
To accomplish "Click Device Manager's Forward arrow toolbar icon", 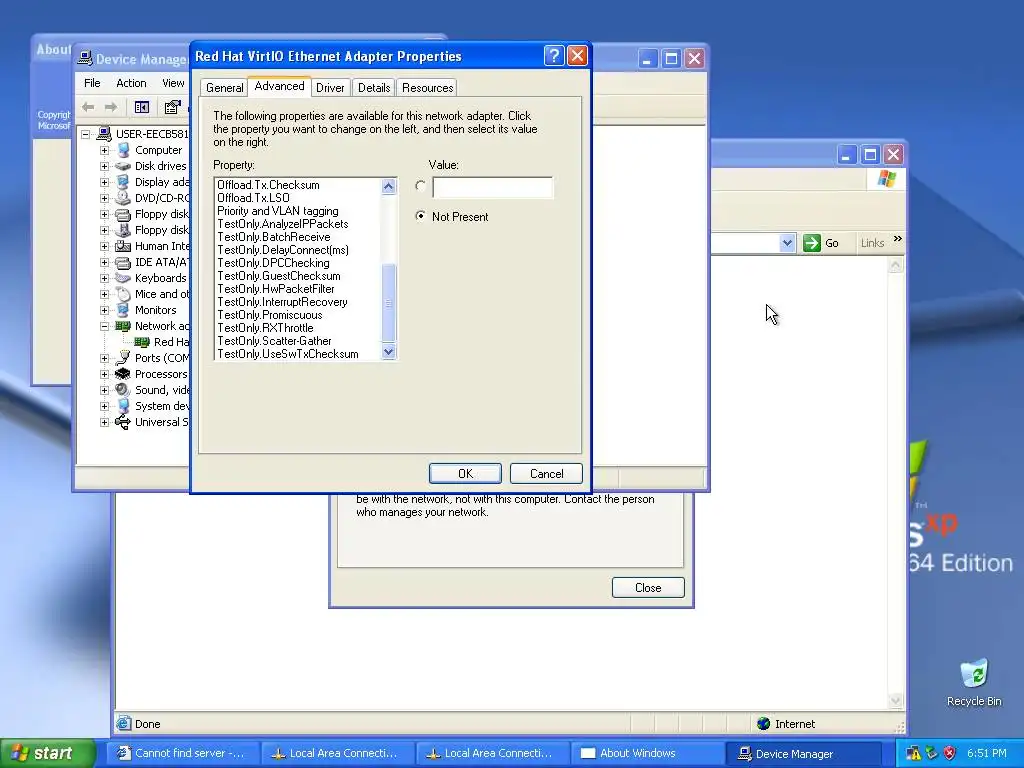I will (x=111, y=107).
